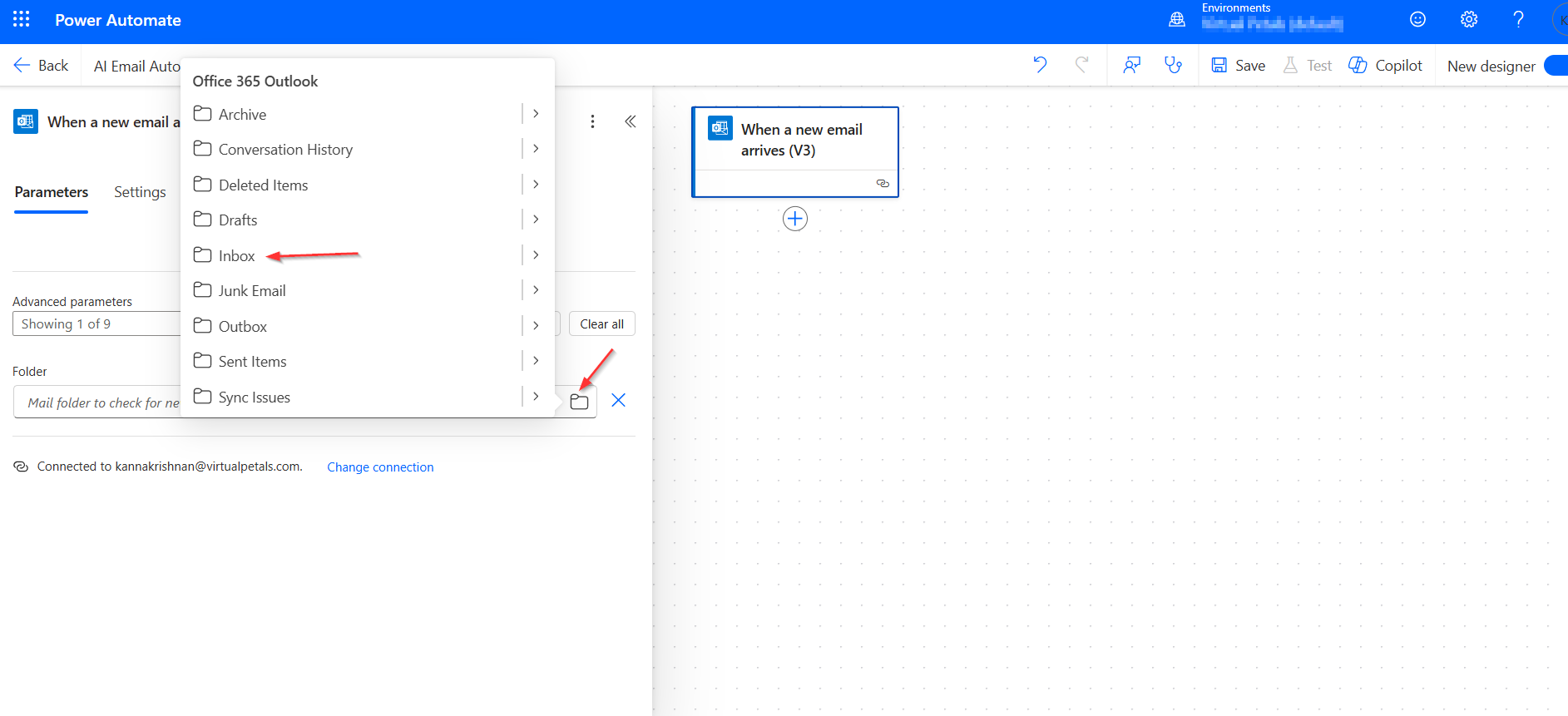Viewport: 1568px width, 716px height.
Task: Remove the Folder parameter with the X icon
Action: [x=618, y=400]
